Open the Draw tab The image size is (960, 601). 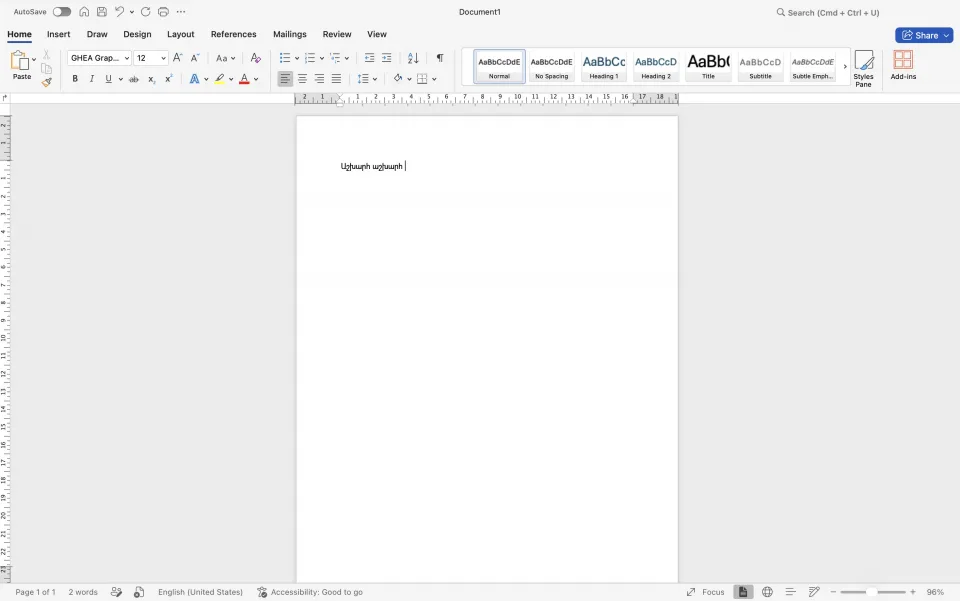97,34
